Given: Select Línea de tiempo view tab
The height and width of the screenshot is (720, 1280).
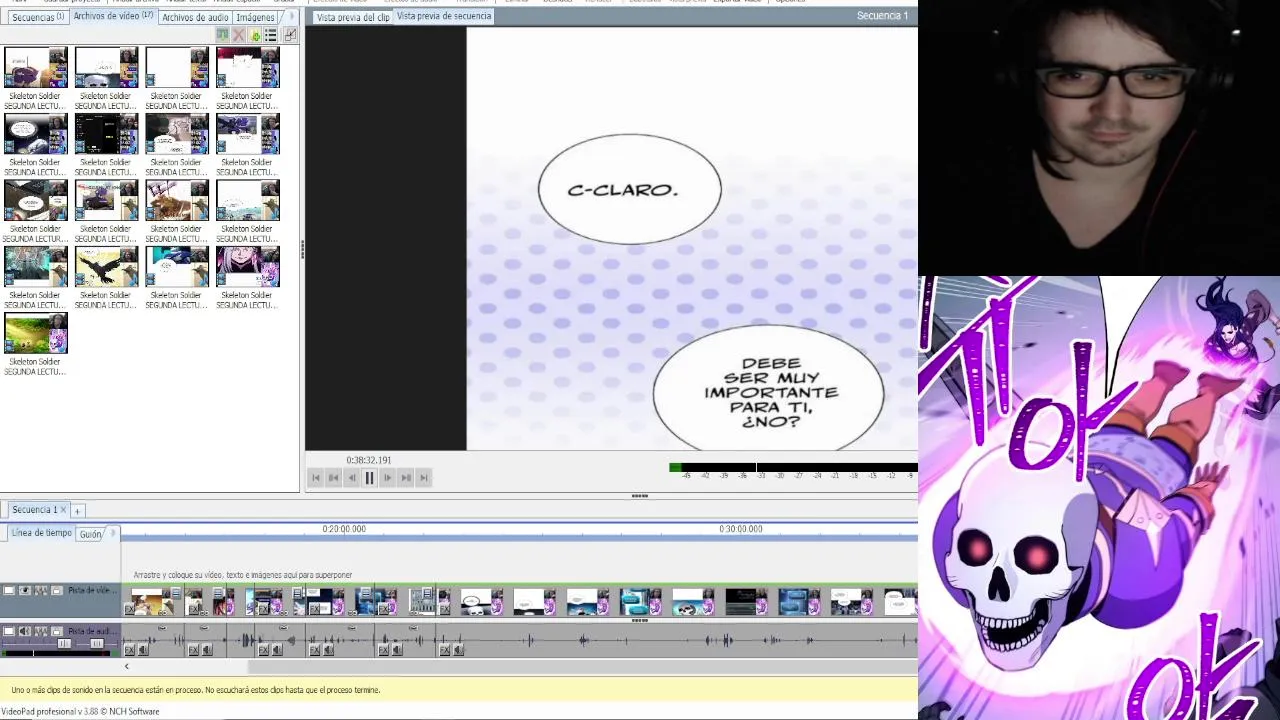Looking at the screenshot, I should [41, 533].
